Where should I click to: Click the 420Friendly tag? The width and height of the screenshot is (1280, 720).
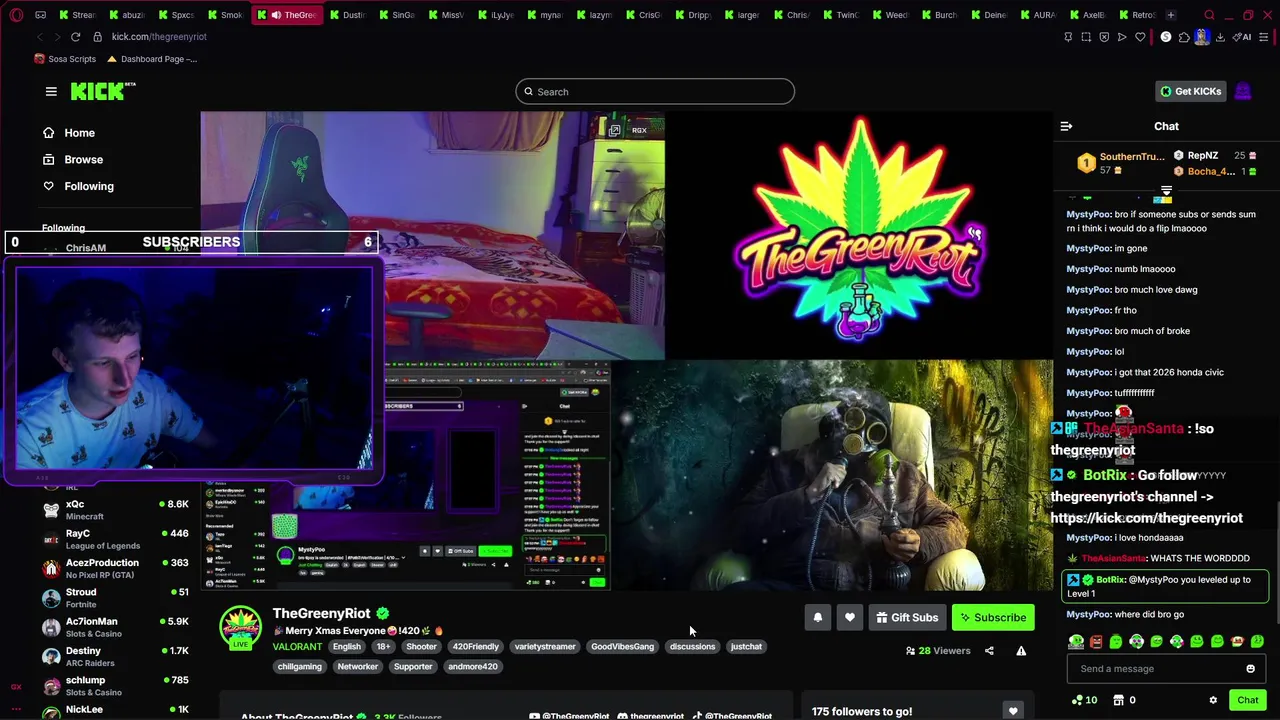pos(475,647)
